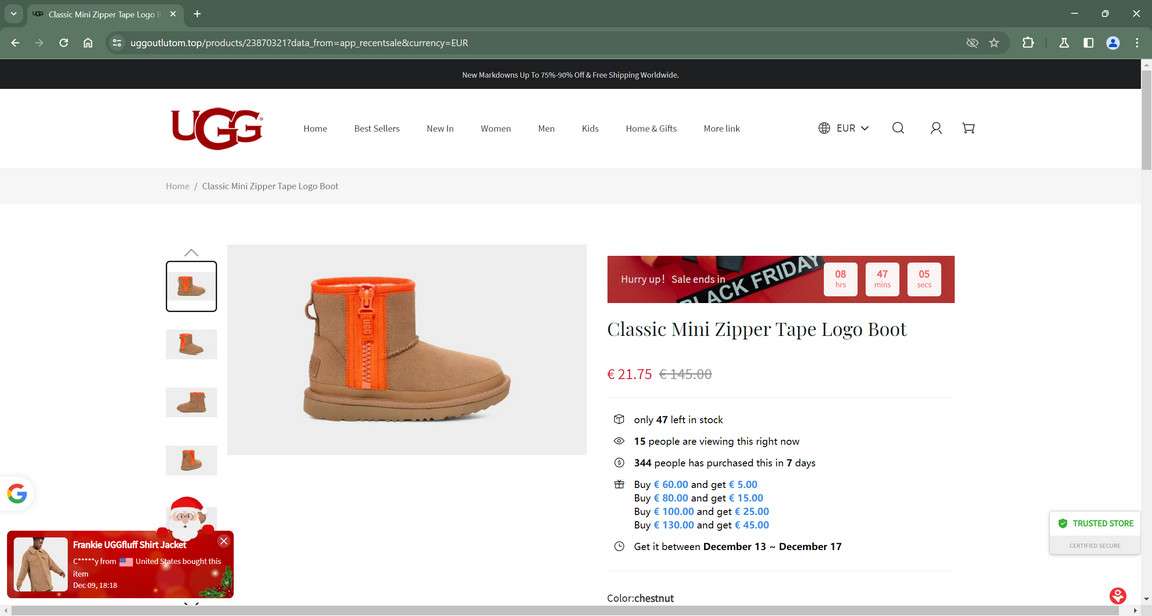Open the Home & Gifts menu
The height and width of the screenshot is (616, 1152).
click(x=651, y=129)
